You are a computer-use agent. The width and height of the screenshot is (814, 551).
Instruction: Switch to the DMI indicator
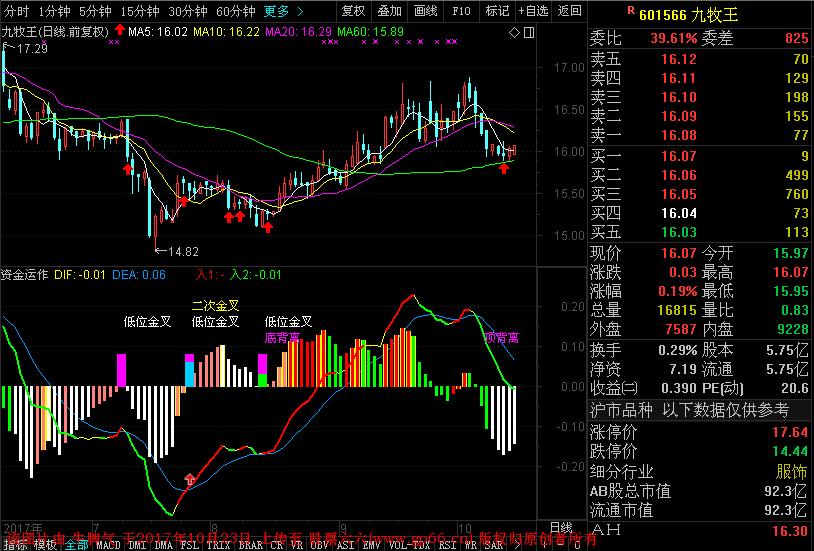coord(137,545)
